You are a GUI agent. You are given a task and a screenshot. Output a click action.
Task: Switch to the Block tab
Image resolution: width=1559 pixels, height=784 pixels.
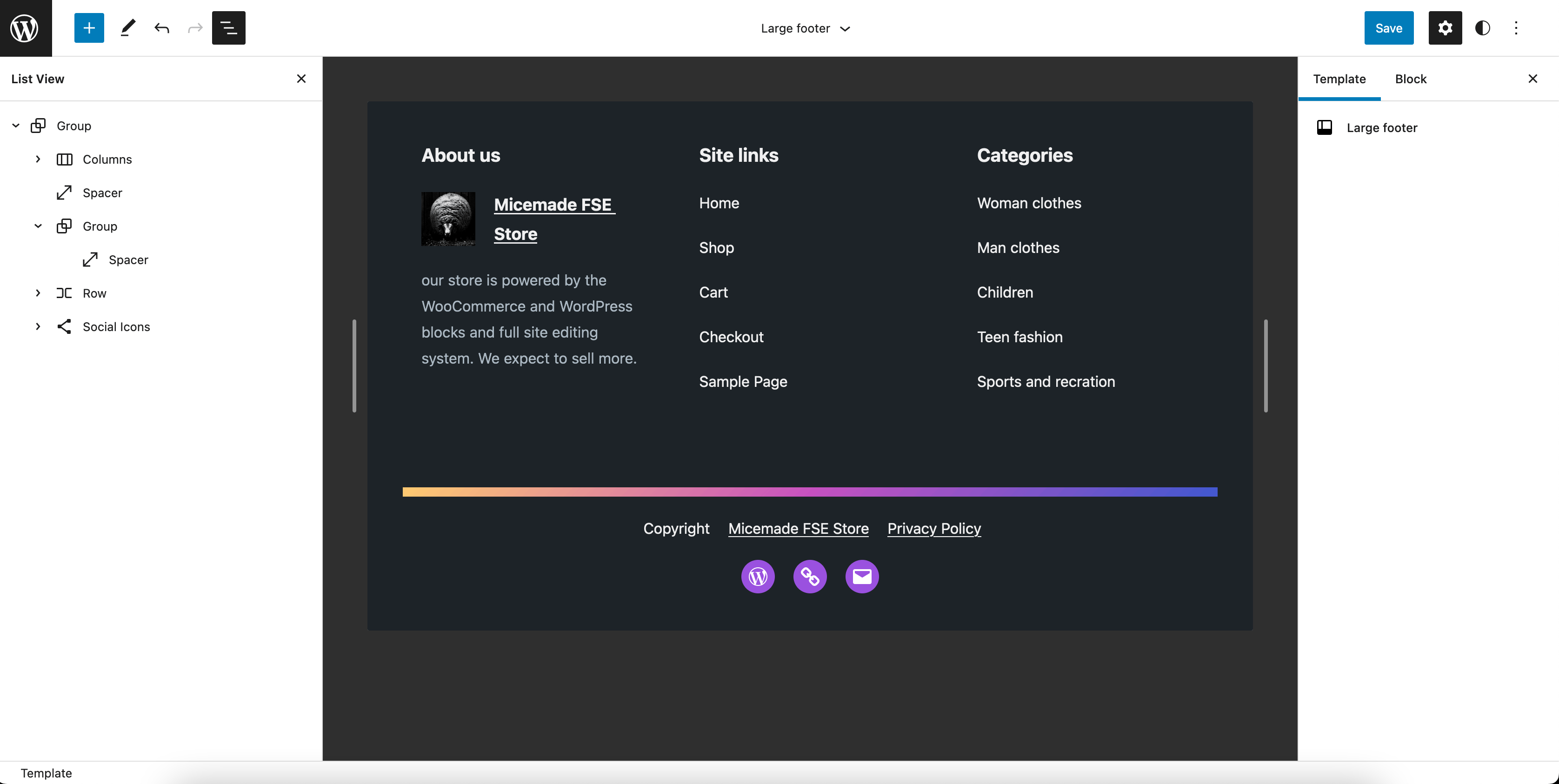[1411, 79]
